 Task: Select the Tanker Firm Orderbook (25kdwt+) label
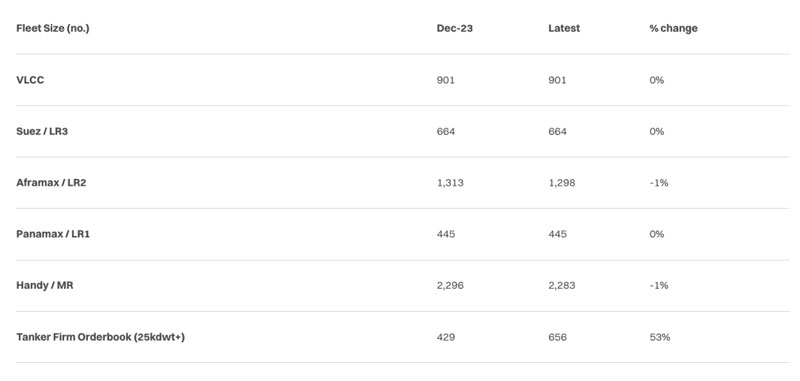pyautogui.click(x=101, y=337)
